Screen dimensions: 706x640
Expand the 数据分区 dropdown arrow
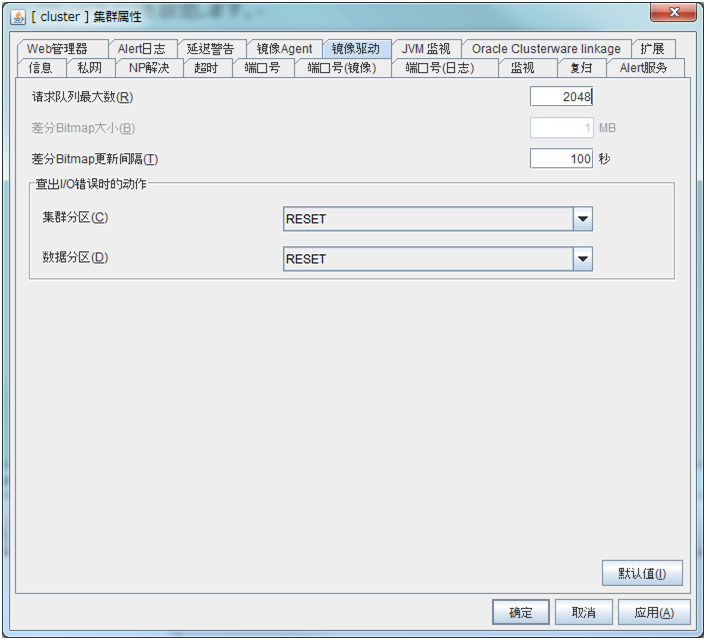[x=583, y=259]
